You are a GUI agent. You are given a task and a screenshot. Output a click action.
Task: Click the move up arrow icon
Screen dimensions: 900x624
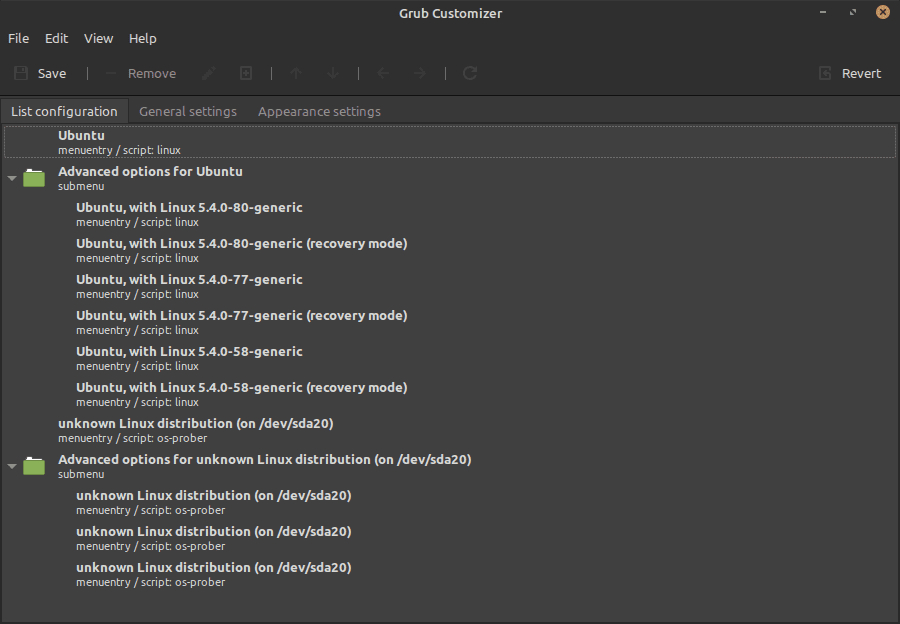pyautogui.click(x=296, y=73)
